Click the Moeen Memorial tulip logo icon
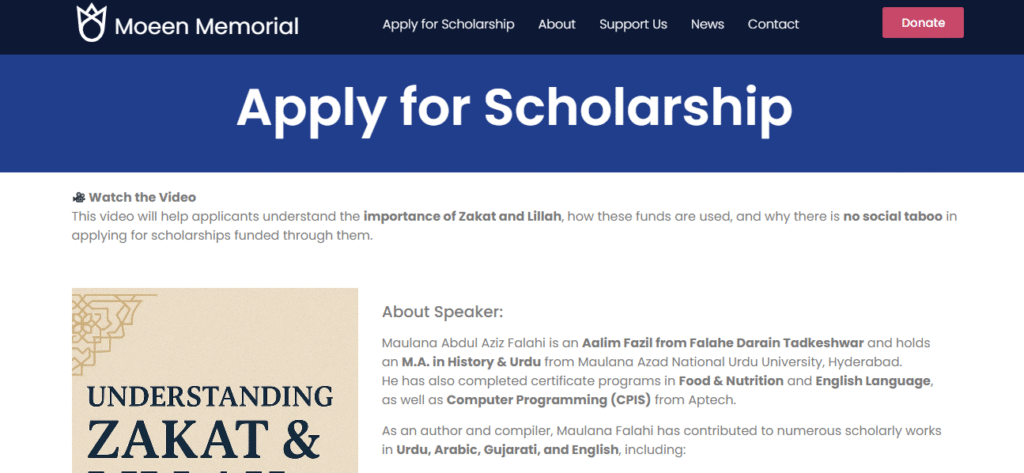 [x=90, y=23]
